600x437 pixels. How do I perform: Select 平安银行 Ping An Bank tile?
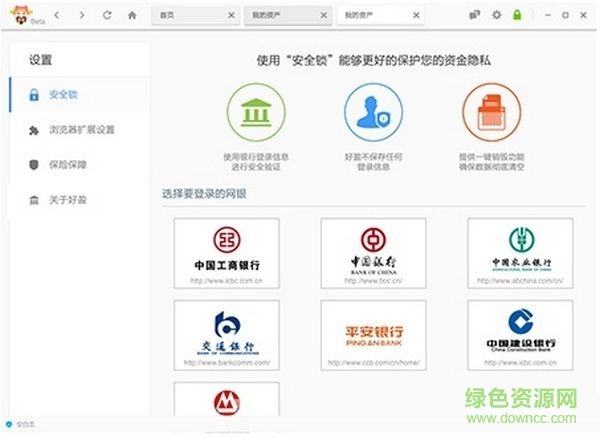click(373, 335)
